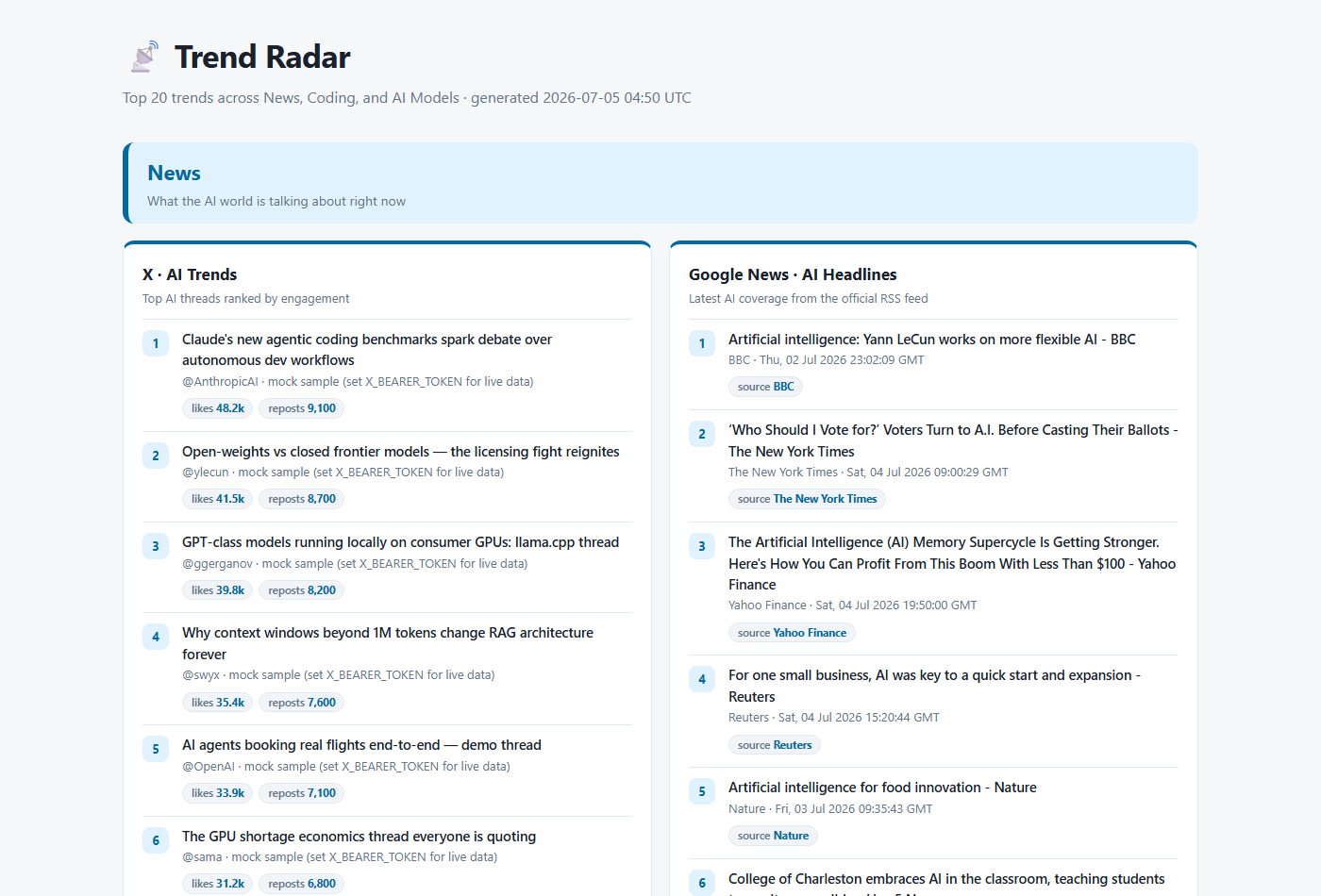Click the '@AnthropicAI · mock sample' byline
This screenshot has width=1321, height=896.
point(358,382)
